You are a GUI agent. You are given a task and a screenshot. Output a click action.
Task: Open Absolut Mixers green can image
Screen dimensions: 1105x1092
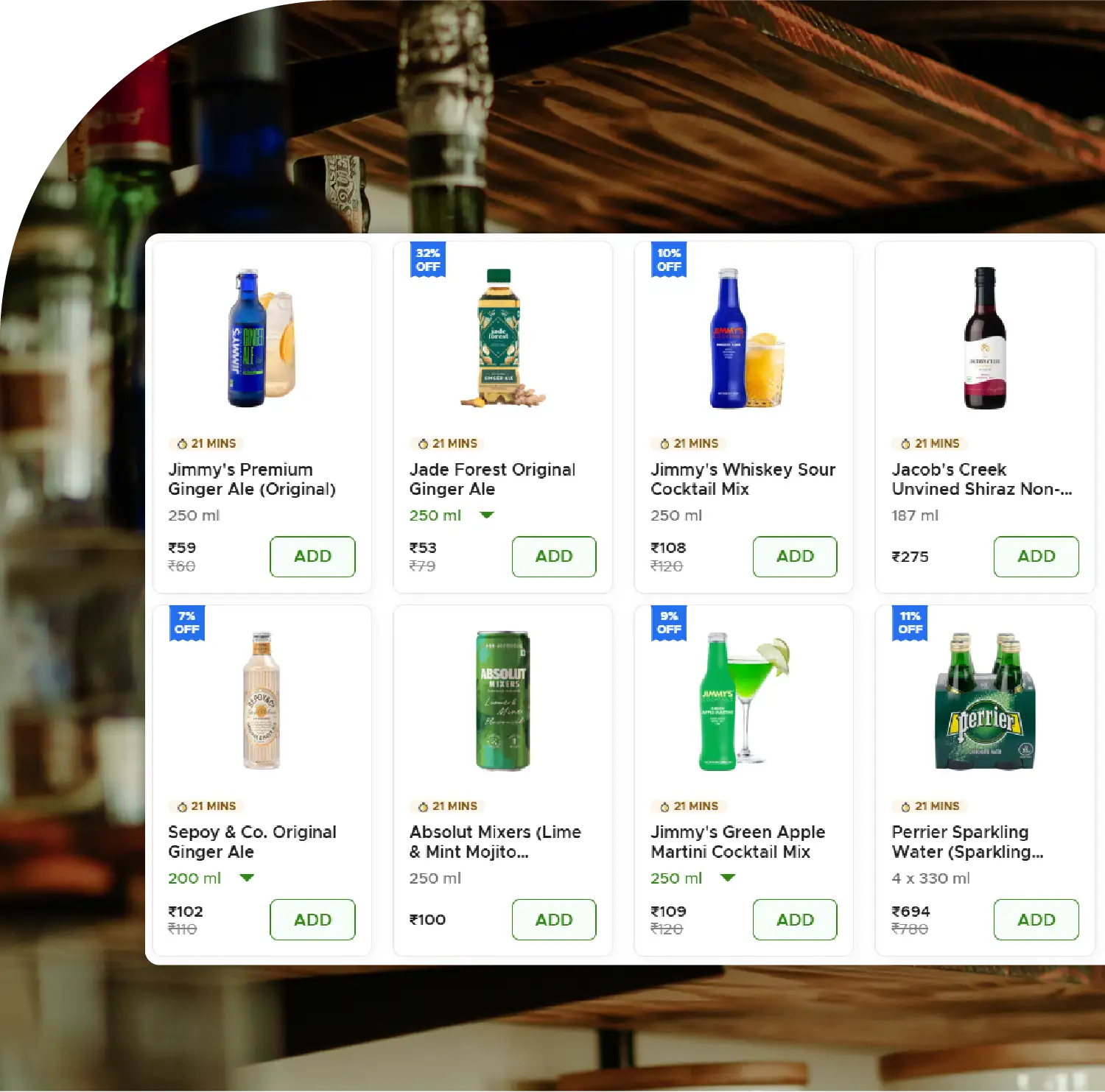coord(503,701)
